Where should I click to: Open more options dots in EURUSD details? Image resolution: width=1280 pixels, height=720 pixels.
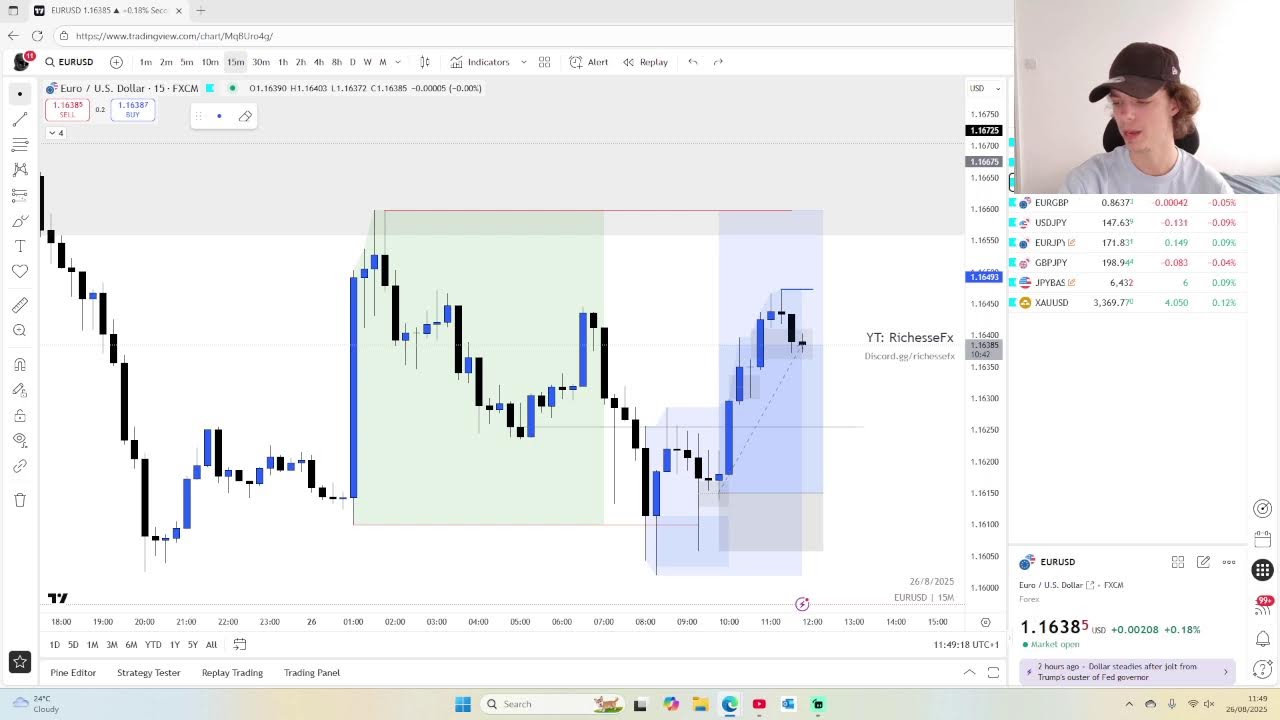pos(1229,562)
